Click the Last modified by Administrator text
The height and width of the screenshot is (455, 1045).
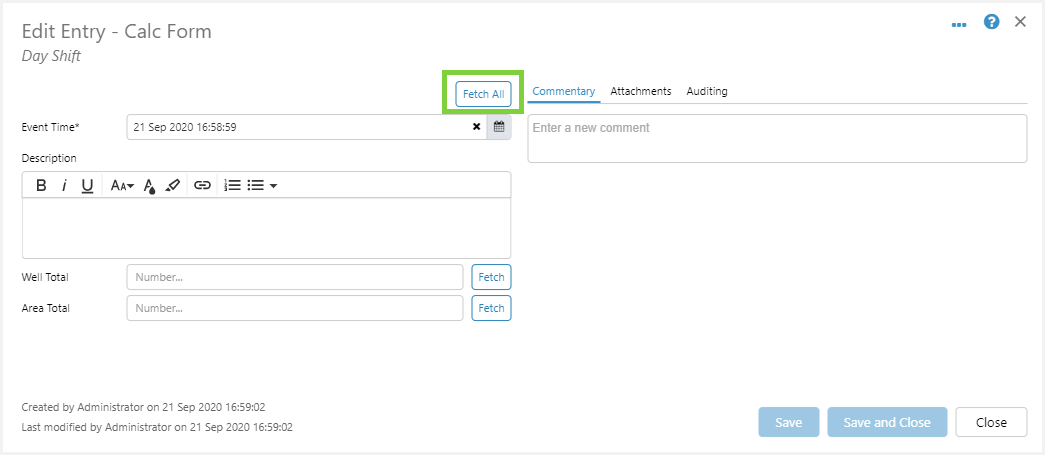[157, 427]
